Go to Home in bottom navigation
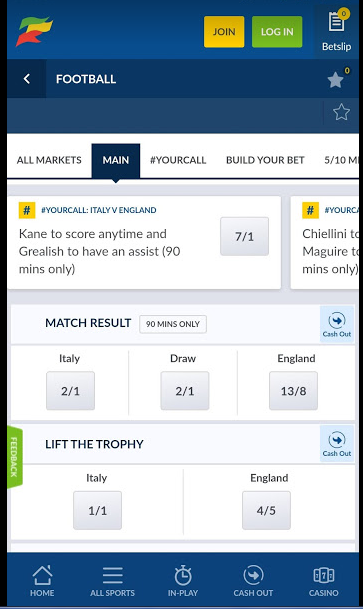This screenshot has width=363, height=609. 42,581
